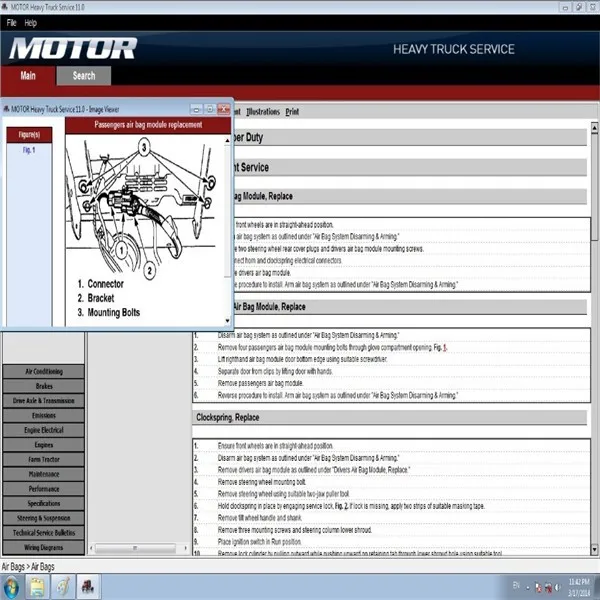Click the Figure(s) header in Image Viewer

coord(29,135)
